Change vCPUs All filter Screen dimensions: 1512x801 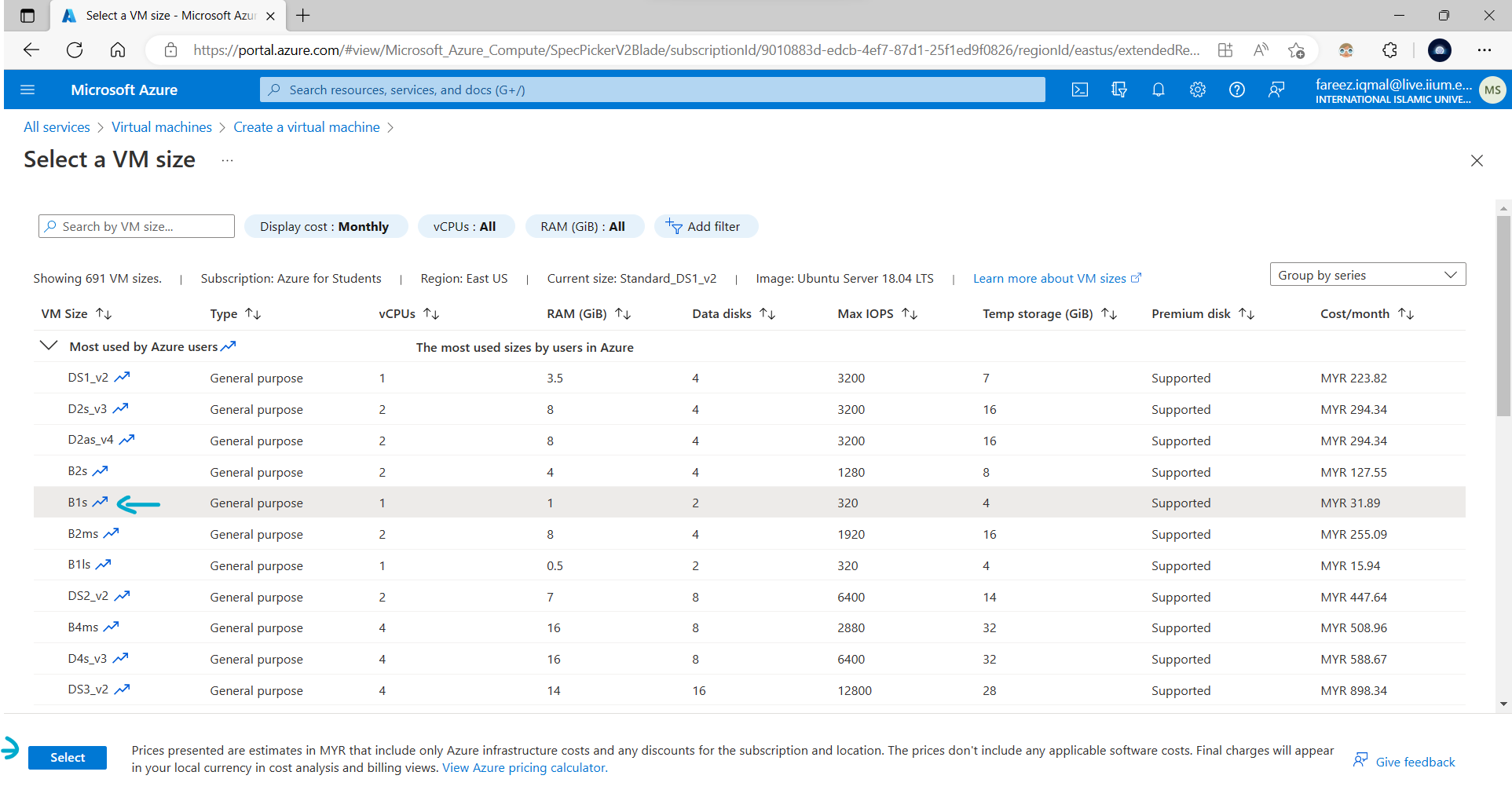coord(465,226)
